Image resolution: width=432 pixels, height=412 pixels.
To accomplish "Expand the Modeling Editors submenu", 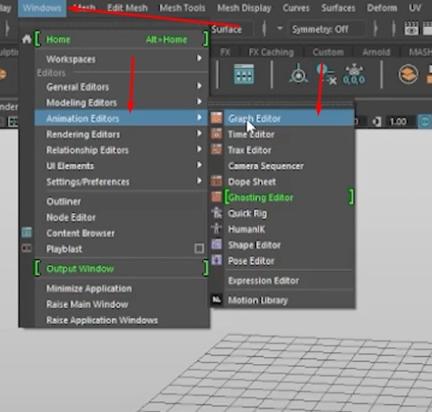I will (122, 102).
